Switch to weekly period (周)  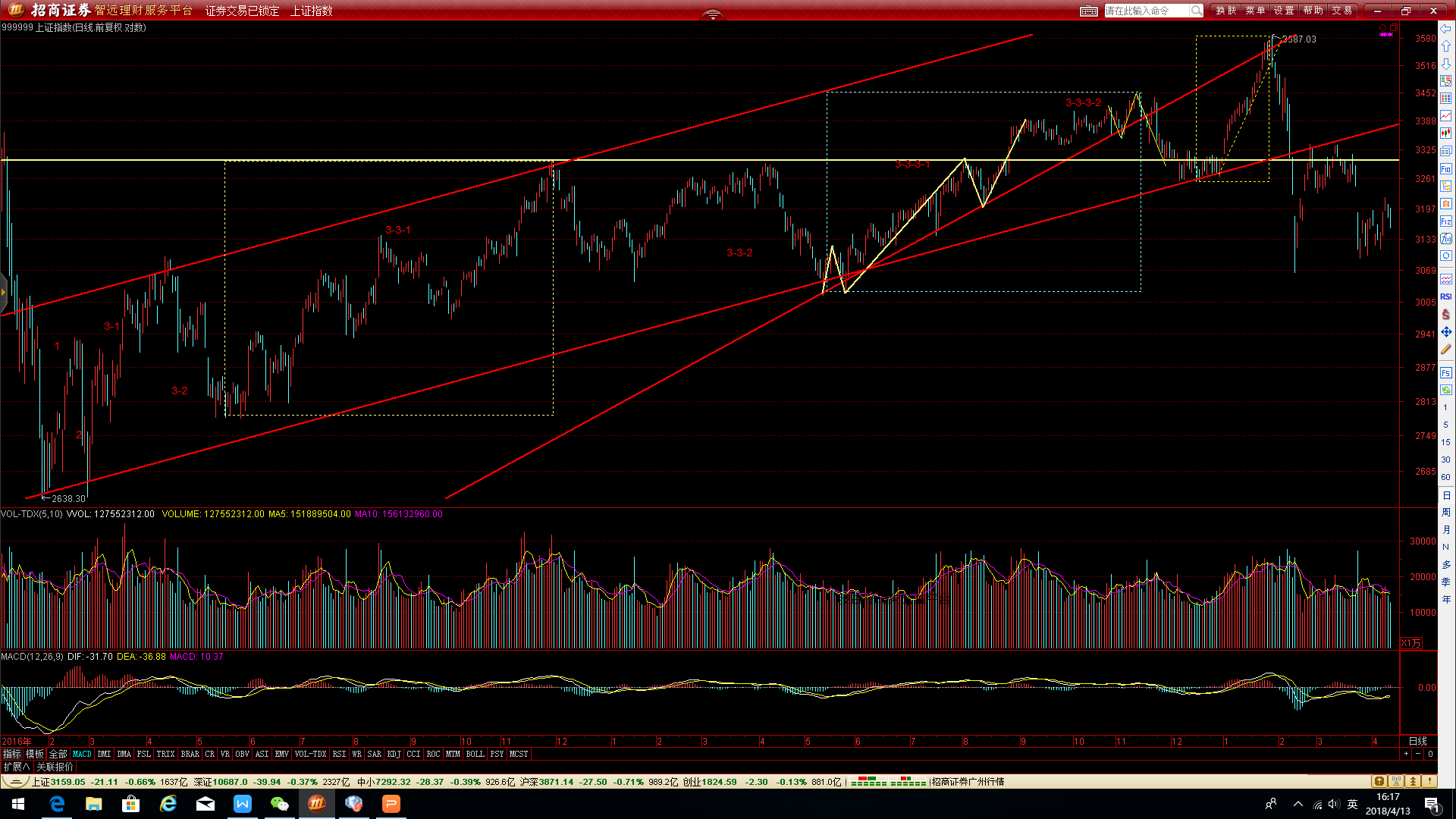coord(1446,513)
